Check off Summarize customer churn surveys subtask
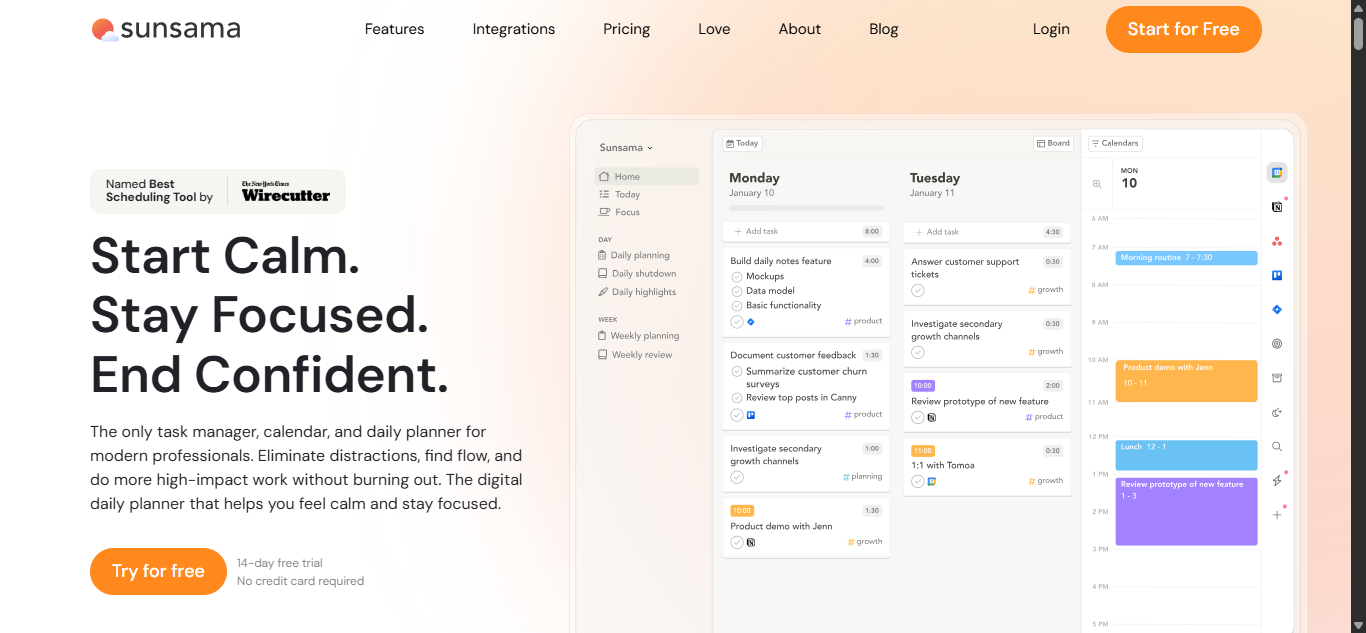 click(x=737, y=371)
